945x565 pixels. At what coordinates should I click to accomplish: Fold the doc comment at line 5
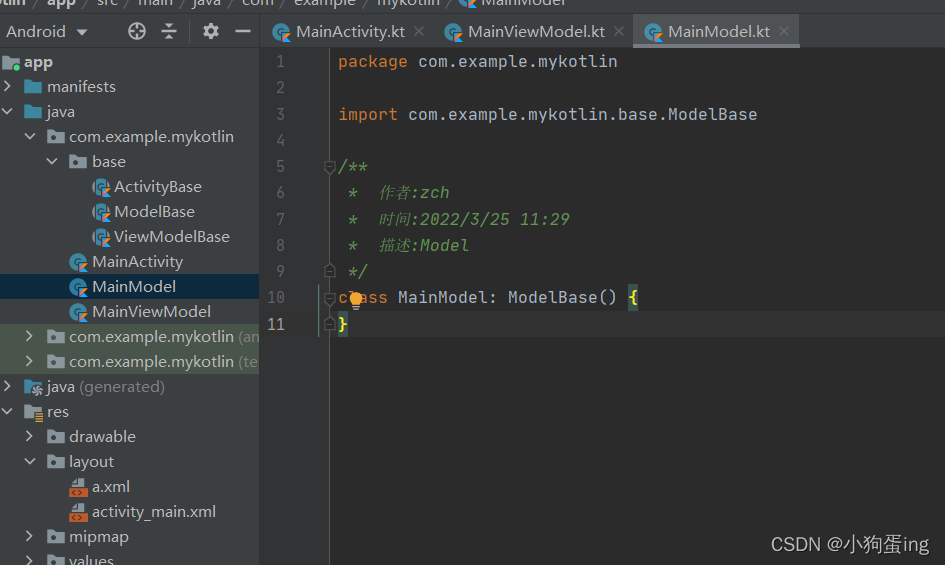coord(330,167)
